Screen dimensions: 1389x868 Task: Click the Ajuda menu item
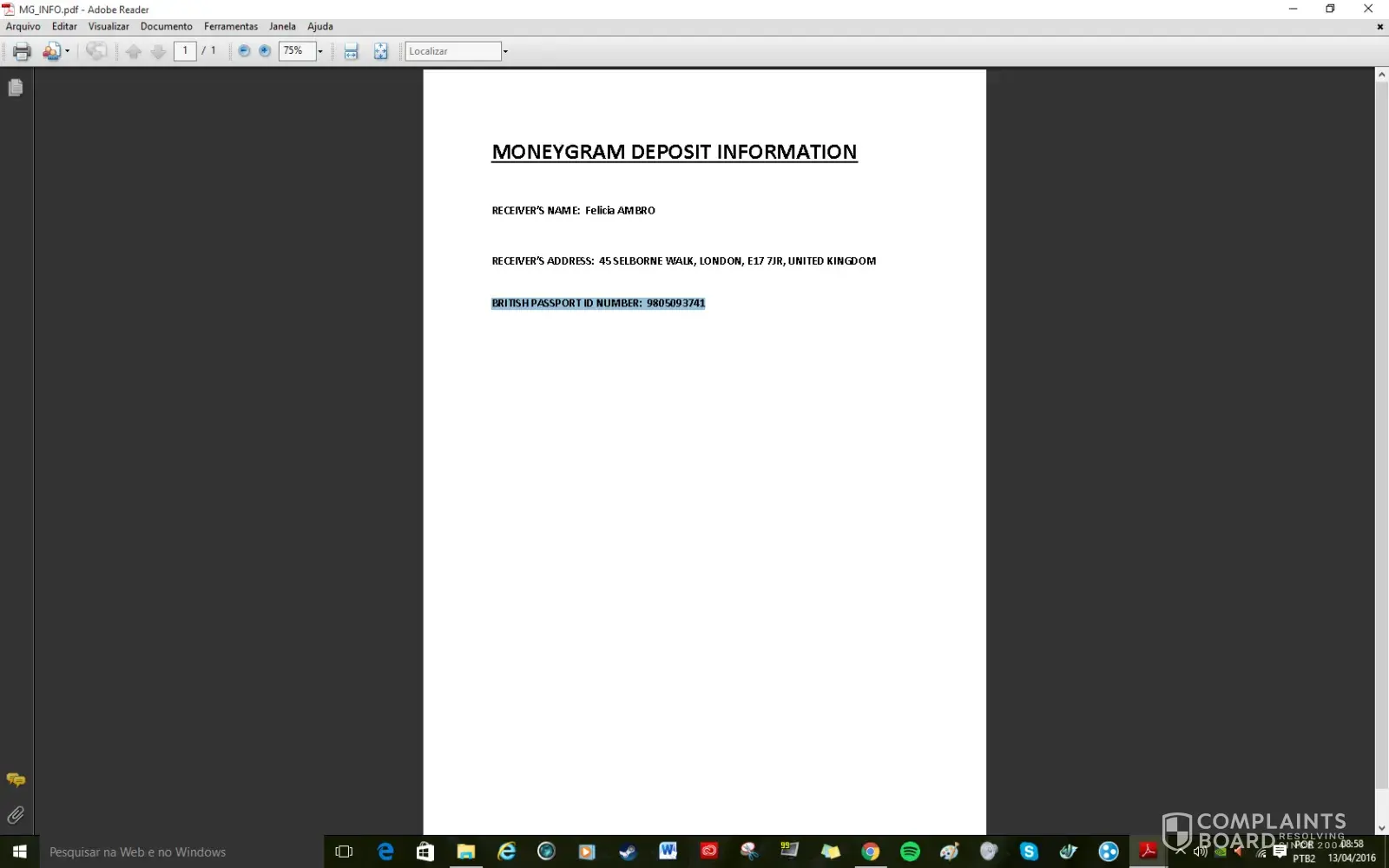coord(319,26)
